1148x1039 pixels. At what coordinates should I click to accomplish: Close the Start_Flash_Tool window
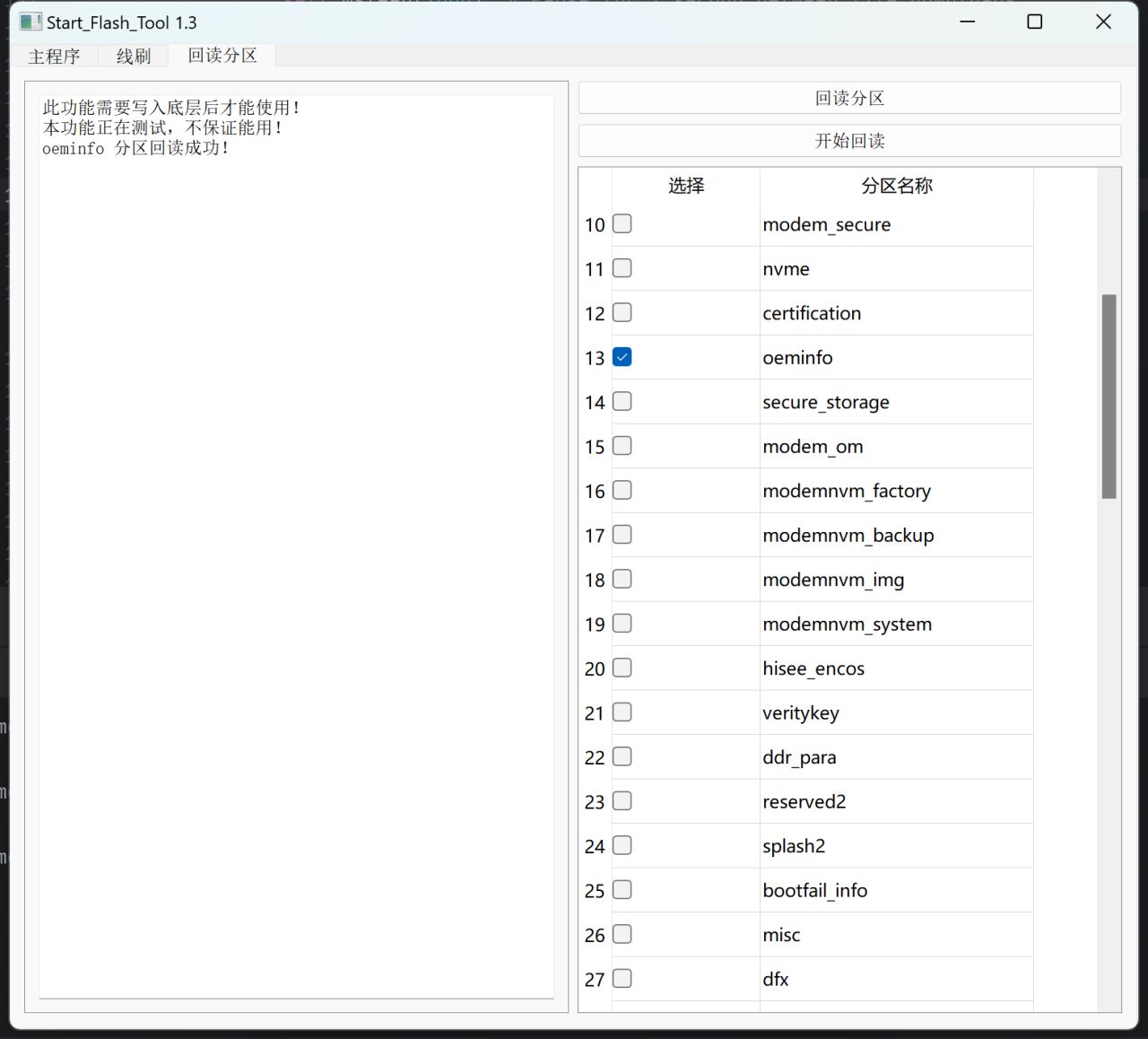(1103, 22)
